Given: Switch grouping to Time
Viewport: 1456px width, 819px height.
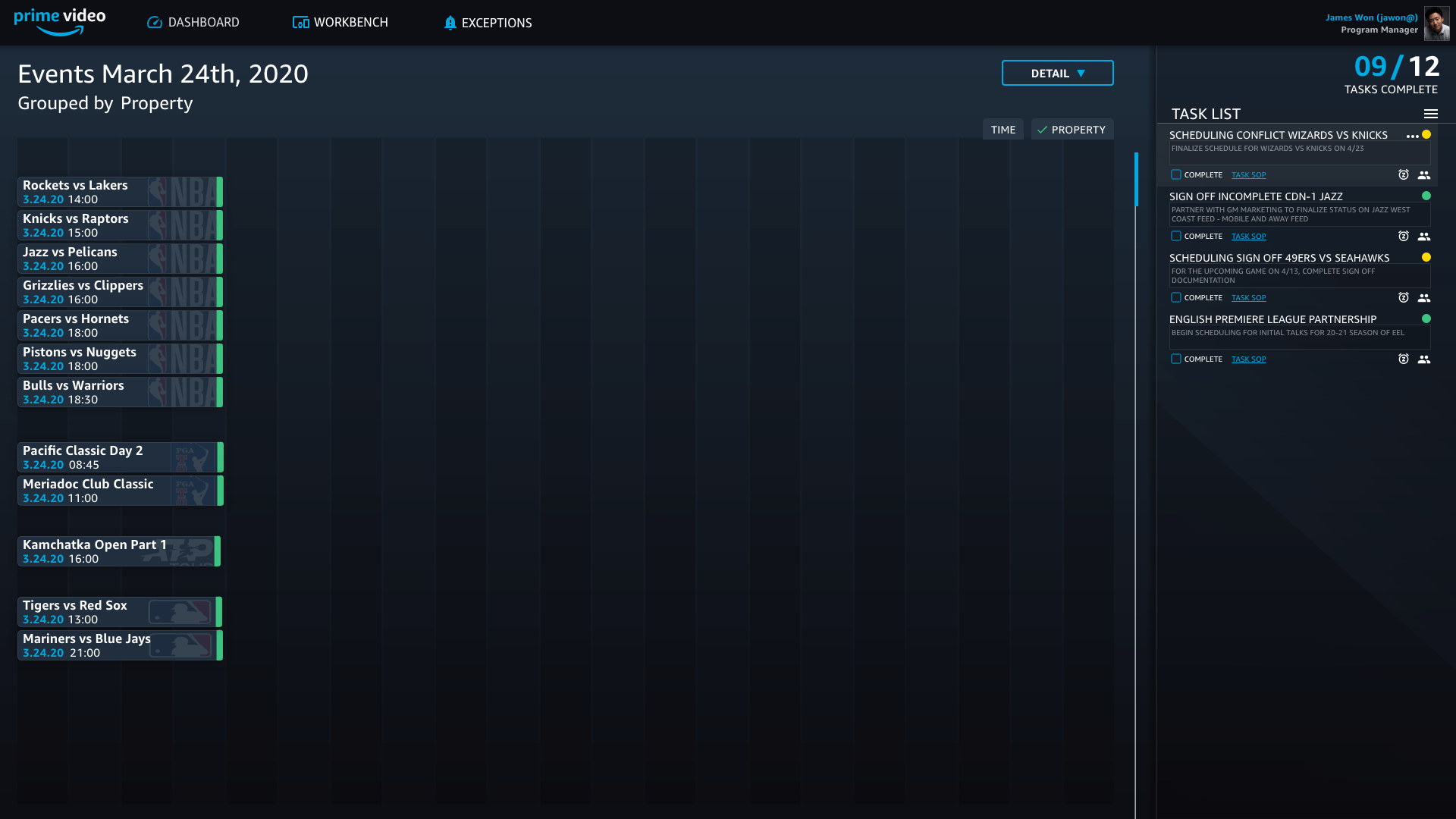Looking at the screenshot, I should coord(1003,130).
